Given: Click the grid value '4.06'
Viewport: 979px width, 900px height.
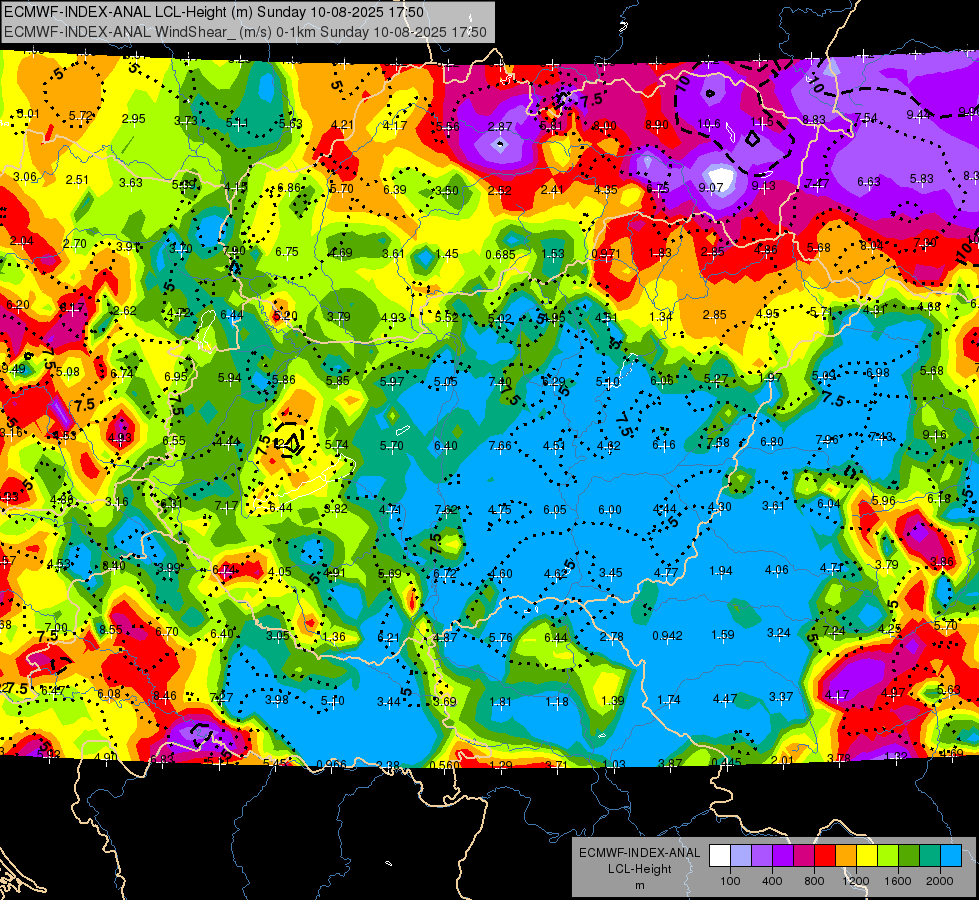Looking at the screenshot, I should click(776, 570).
